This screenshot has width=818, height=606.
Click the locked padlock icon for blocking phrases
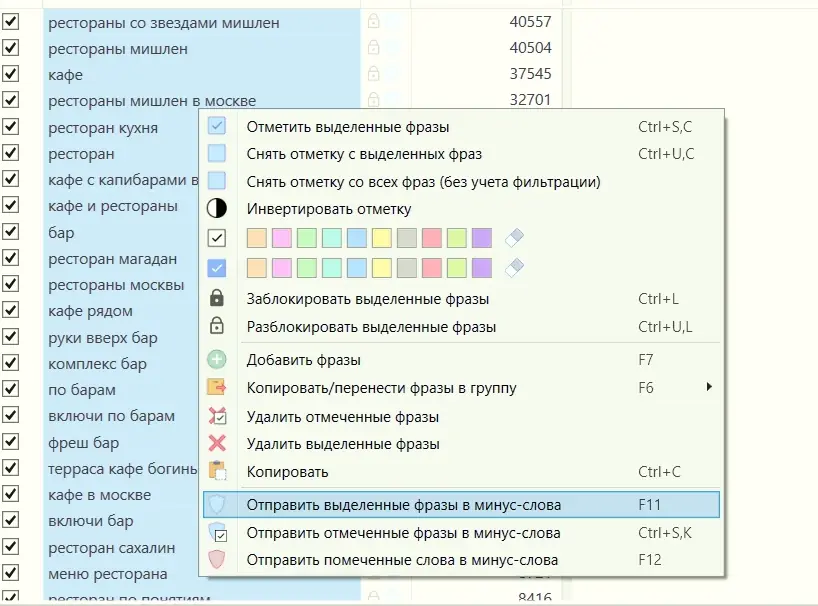[x=216, y=298]
